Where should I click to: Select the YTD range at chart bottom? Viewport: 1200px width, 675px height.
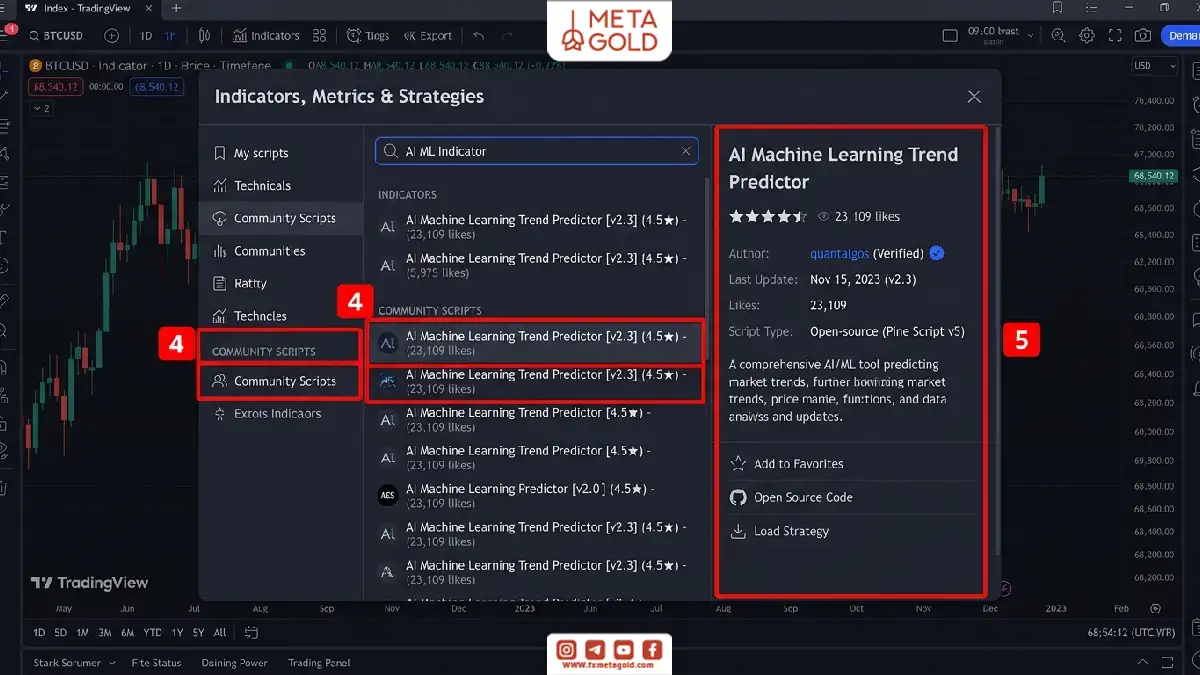click(x=152, y=633)
